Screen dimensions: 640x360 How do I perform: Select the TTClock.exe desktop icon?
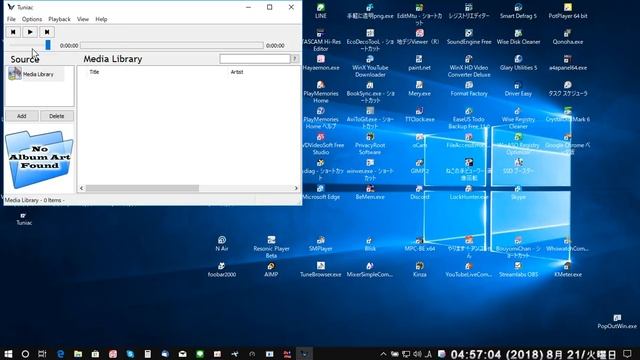(x=420, y=115)
